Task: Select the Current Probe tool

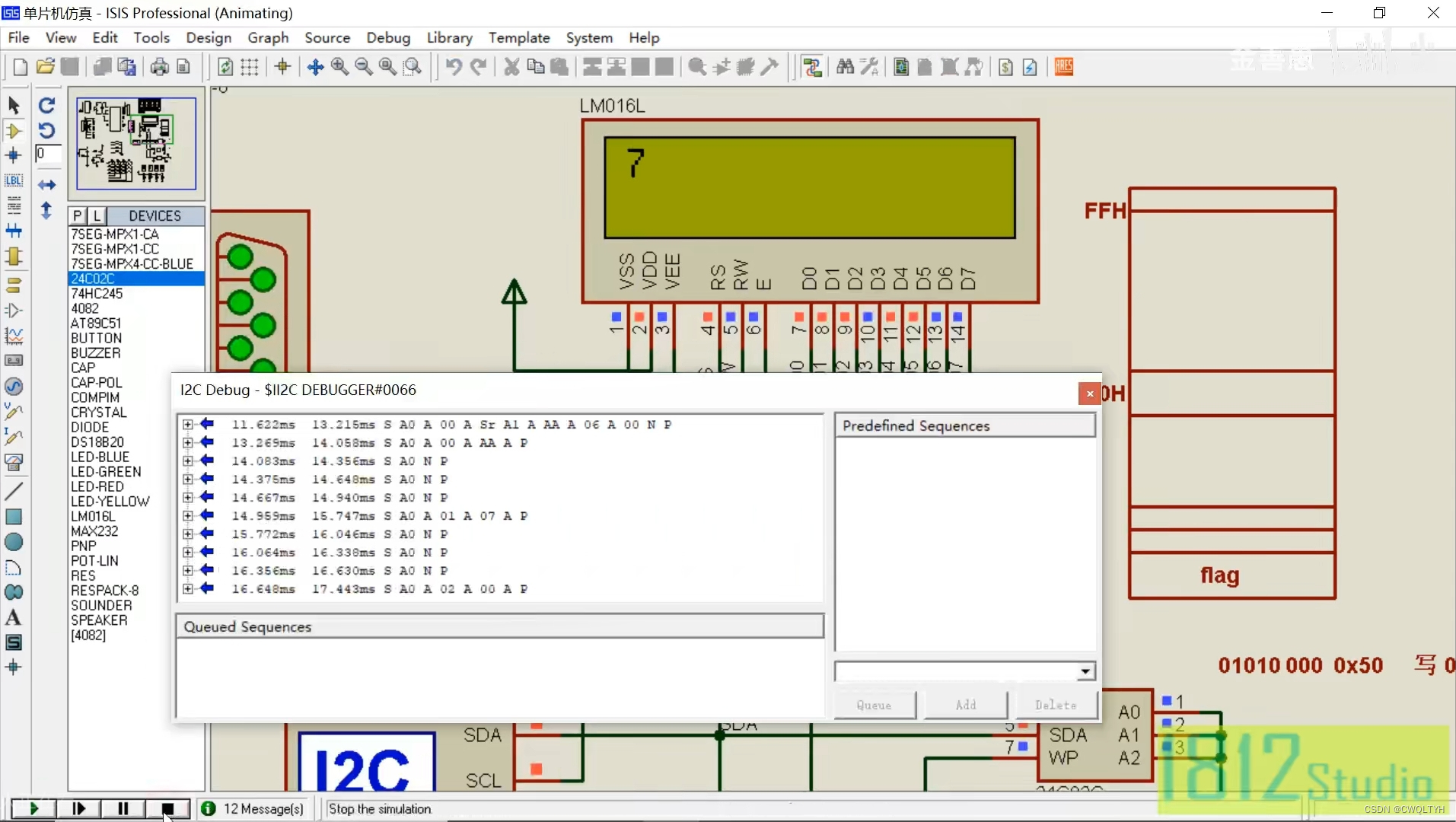Action: pyautogui.click(x=14, y=437)
